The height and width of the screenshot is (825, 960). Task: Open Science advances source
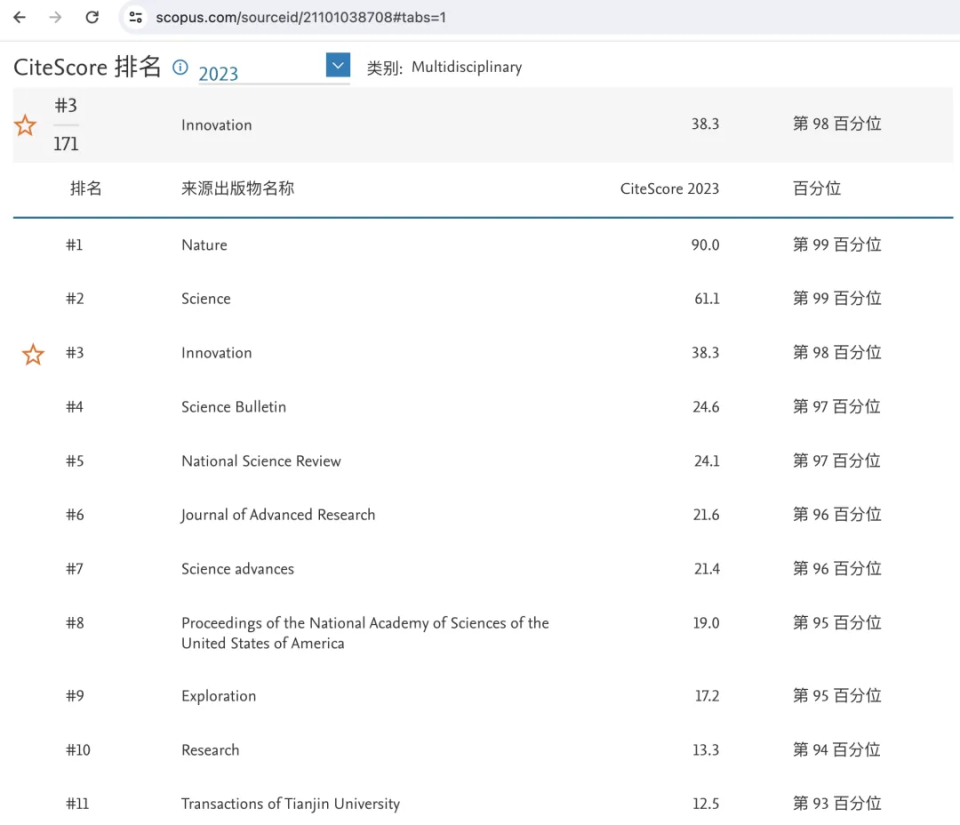tap(238, 569)
